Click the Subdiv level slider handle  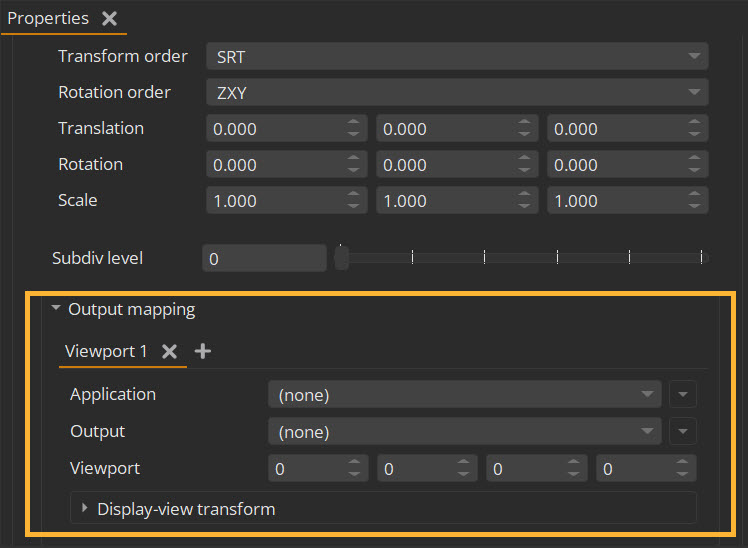pyautogui.click(x=342, y=258)
